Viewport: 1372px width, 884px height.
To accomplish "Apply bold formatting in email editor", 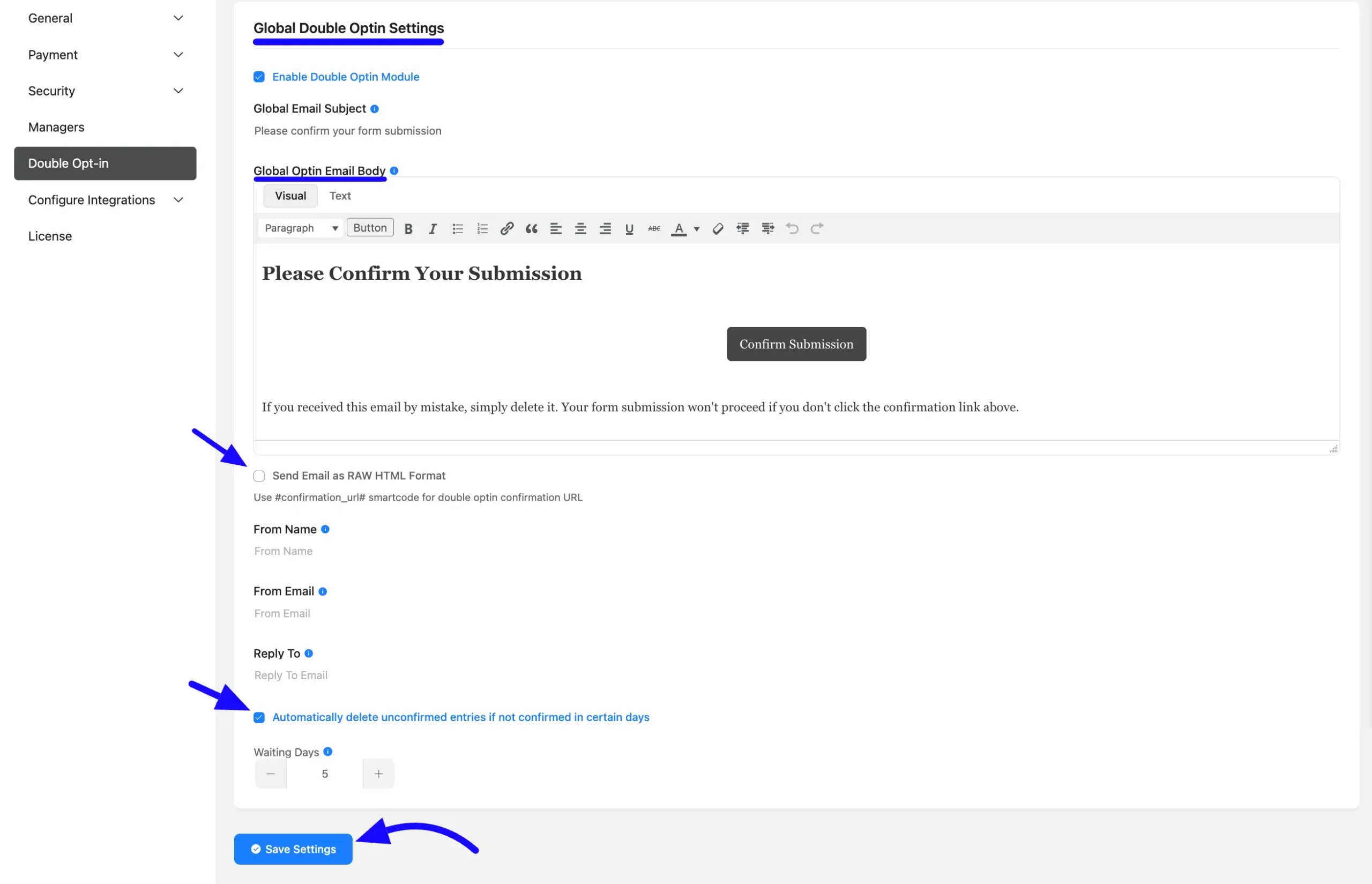I will [408, 228].
